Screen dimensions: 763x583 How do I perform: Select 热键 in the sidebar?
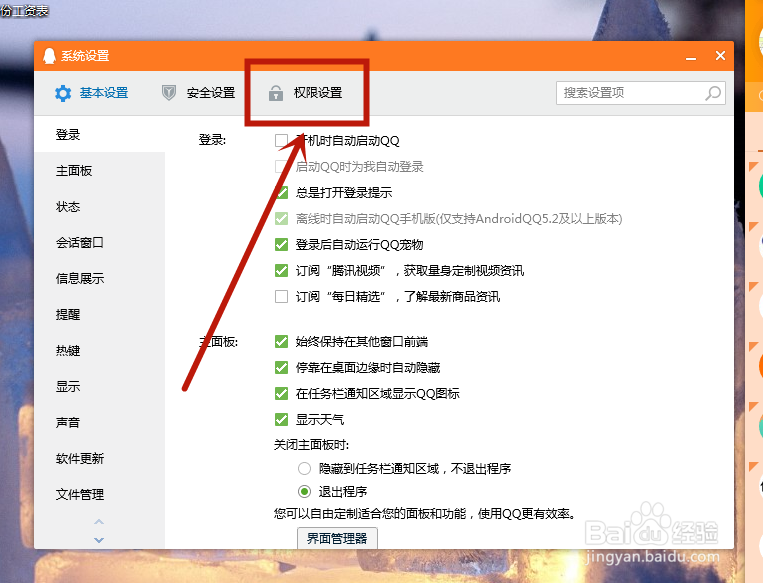point(100,350)
